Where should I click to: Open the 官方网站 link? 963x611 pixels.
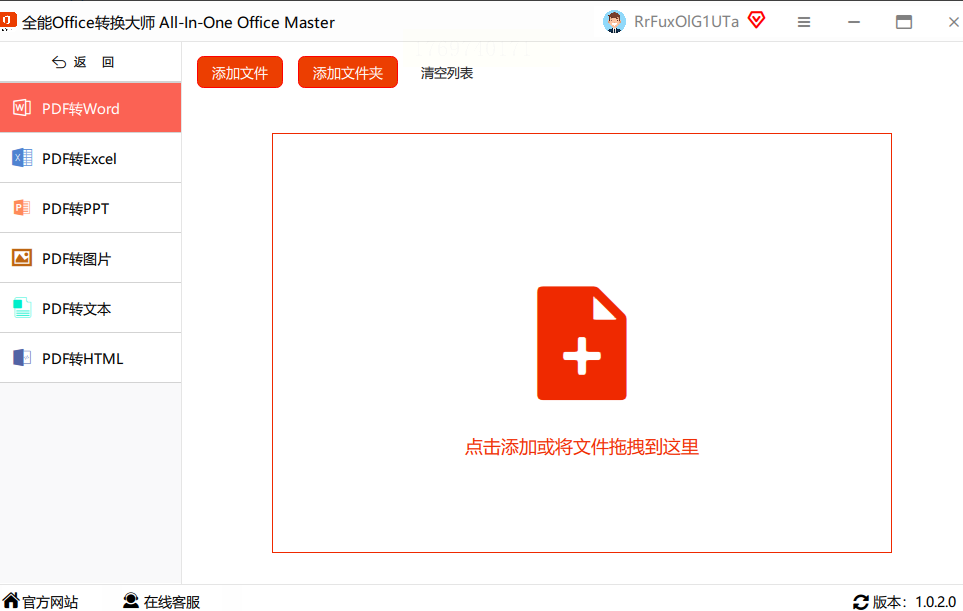(41, 602)
